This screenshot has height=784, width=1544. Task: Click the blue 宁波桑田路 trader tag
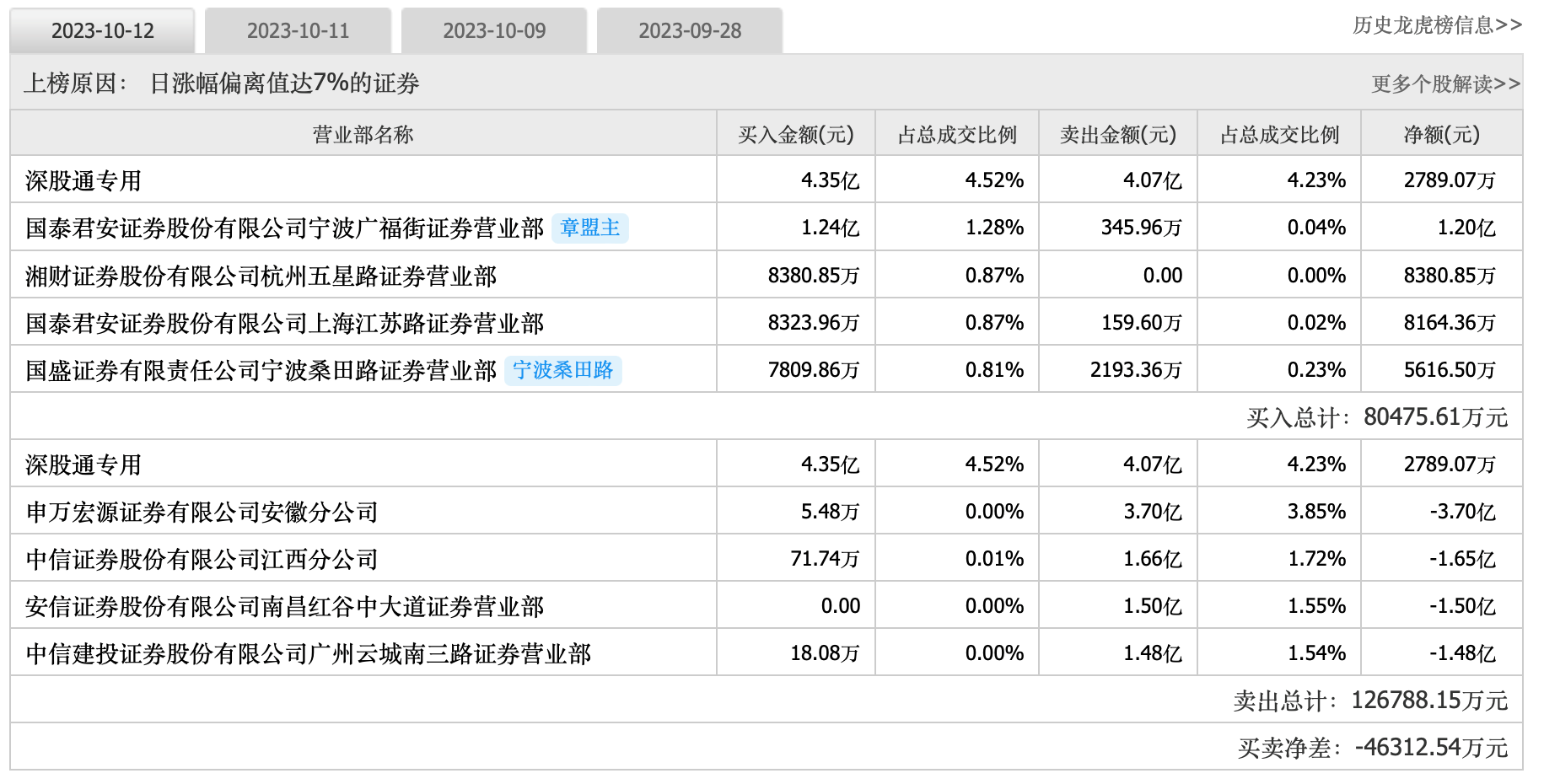point(563,370)
